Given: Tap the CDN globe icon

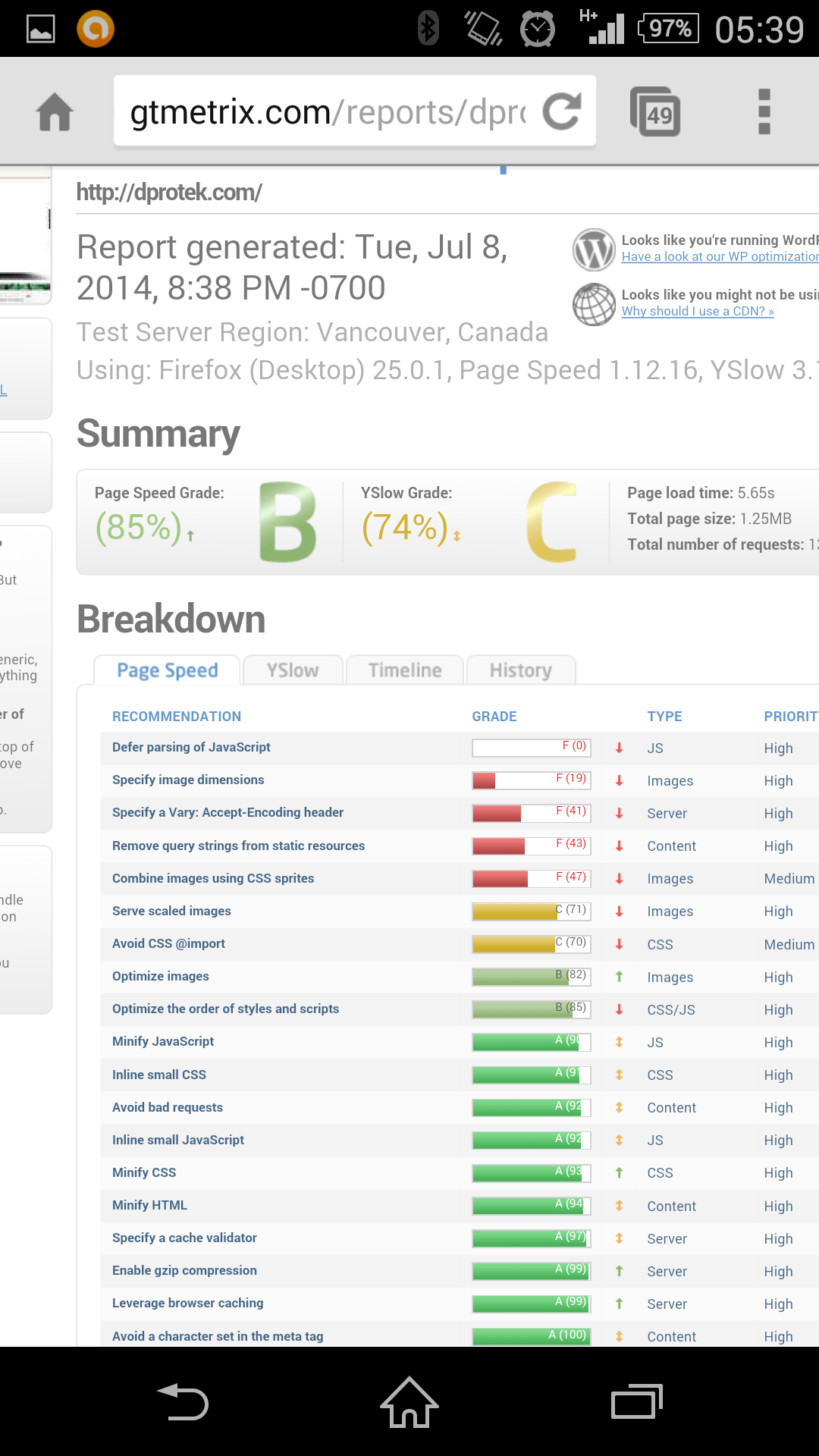Looking at the screenshot, I should coord(594,304).
